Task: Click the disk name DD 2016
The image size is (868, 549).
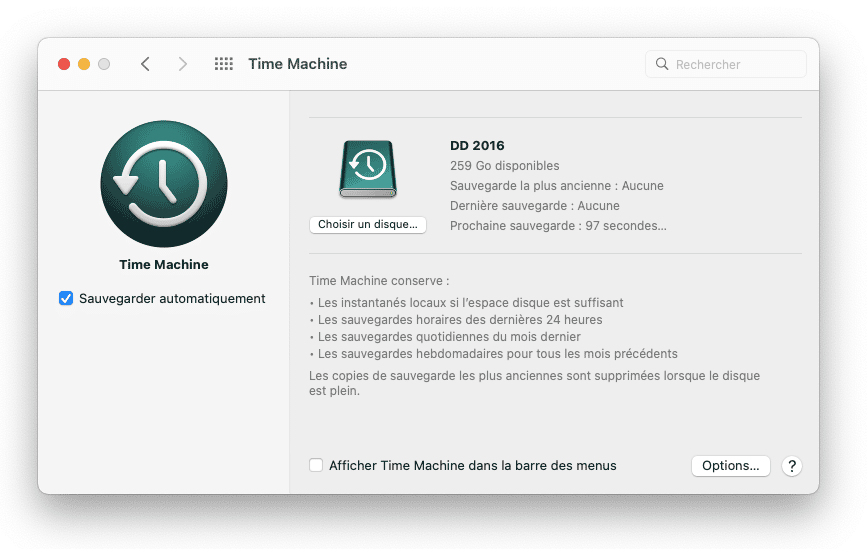Action: pyautogui.click(x=477, y=146)
